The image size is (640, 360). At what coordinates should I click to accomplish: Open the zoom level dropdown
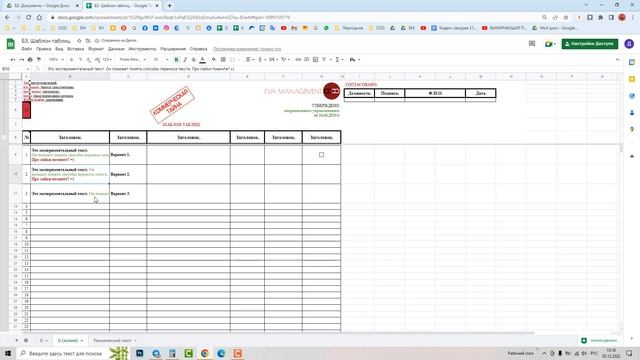point(56,60)
